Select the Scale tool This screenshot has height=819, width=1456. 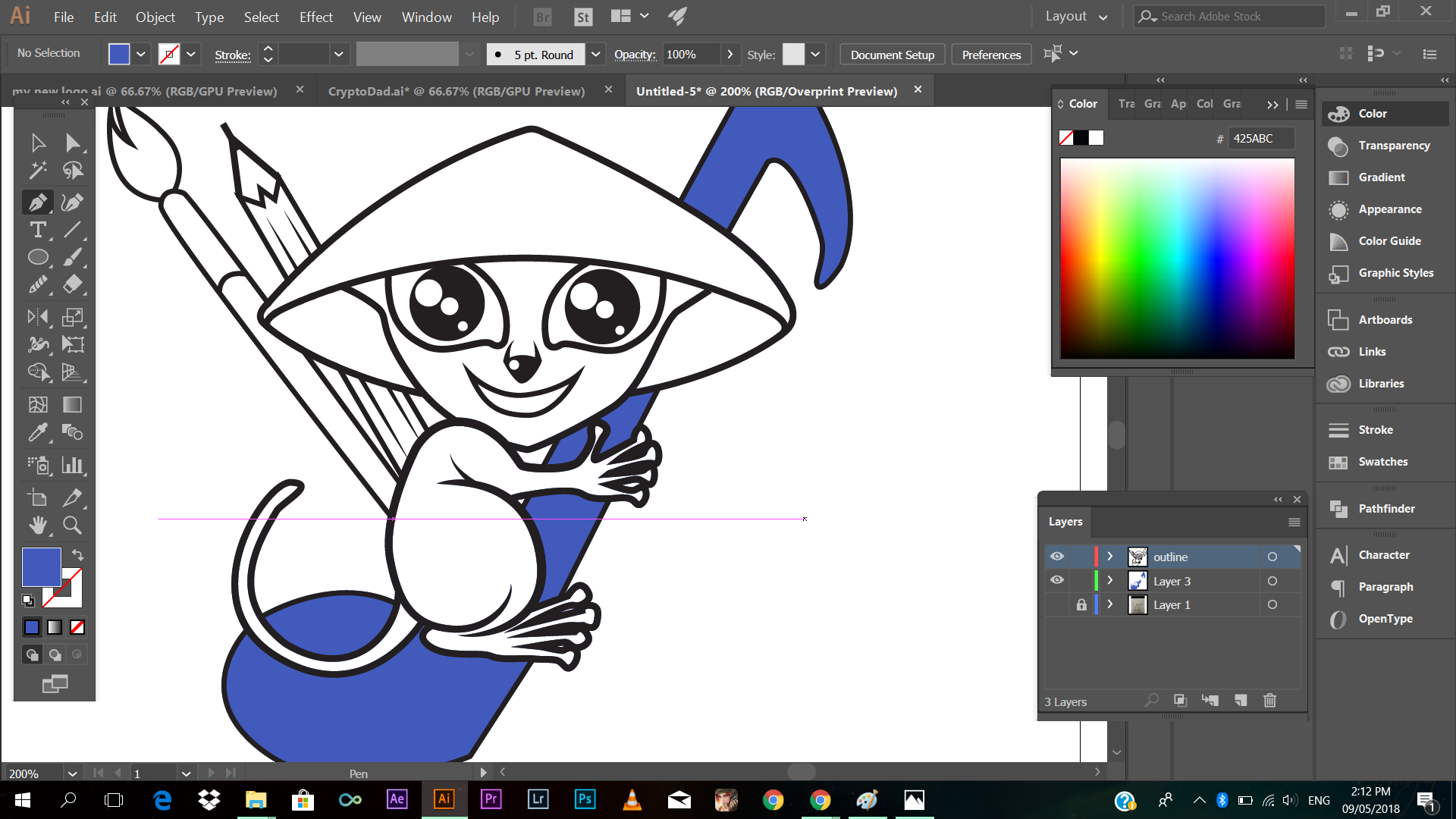coord(73,317)
